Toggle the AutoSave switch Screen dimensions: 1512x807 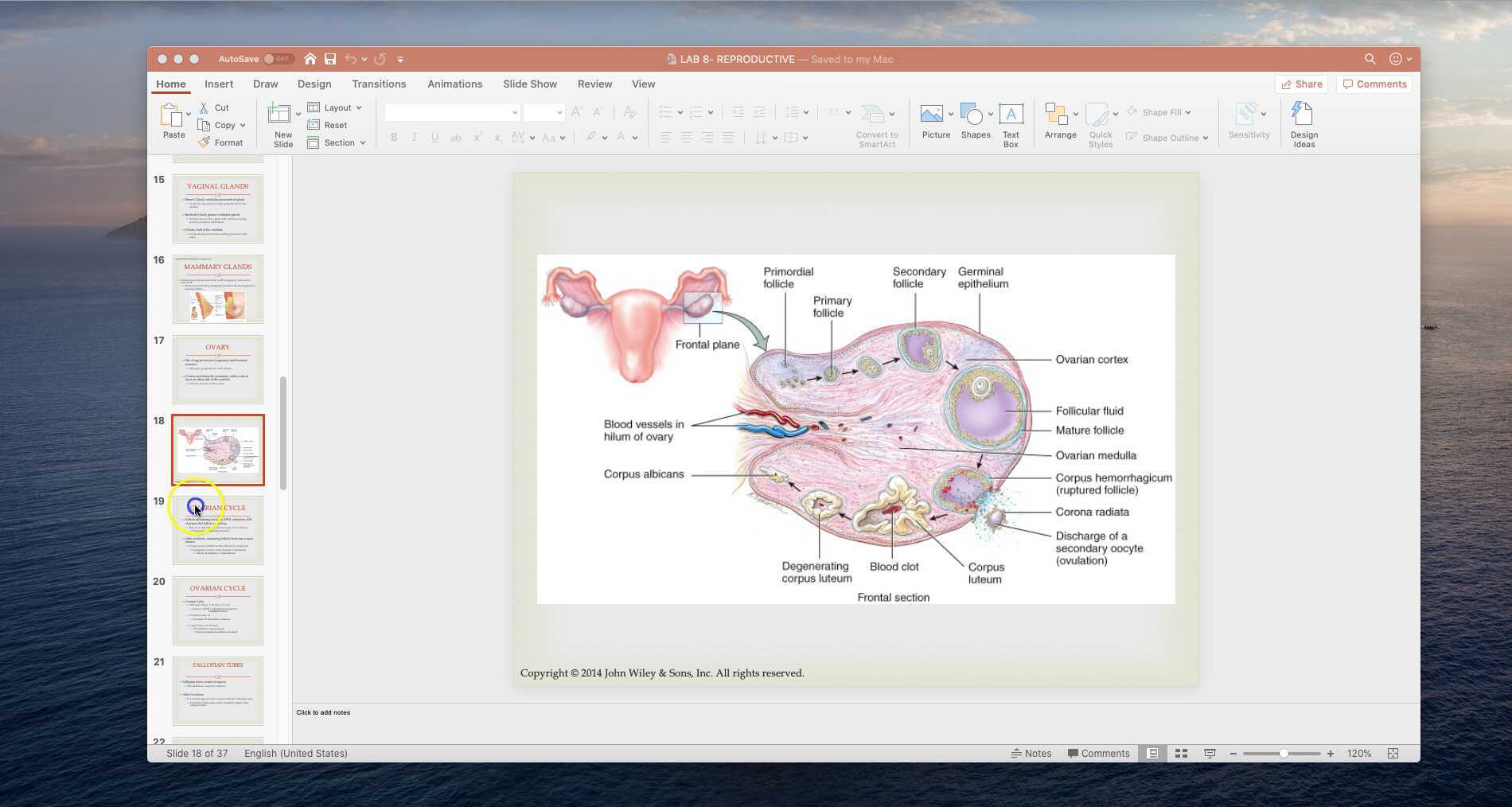coord(279,59)
